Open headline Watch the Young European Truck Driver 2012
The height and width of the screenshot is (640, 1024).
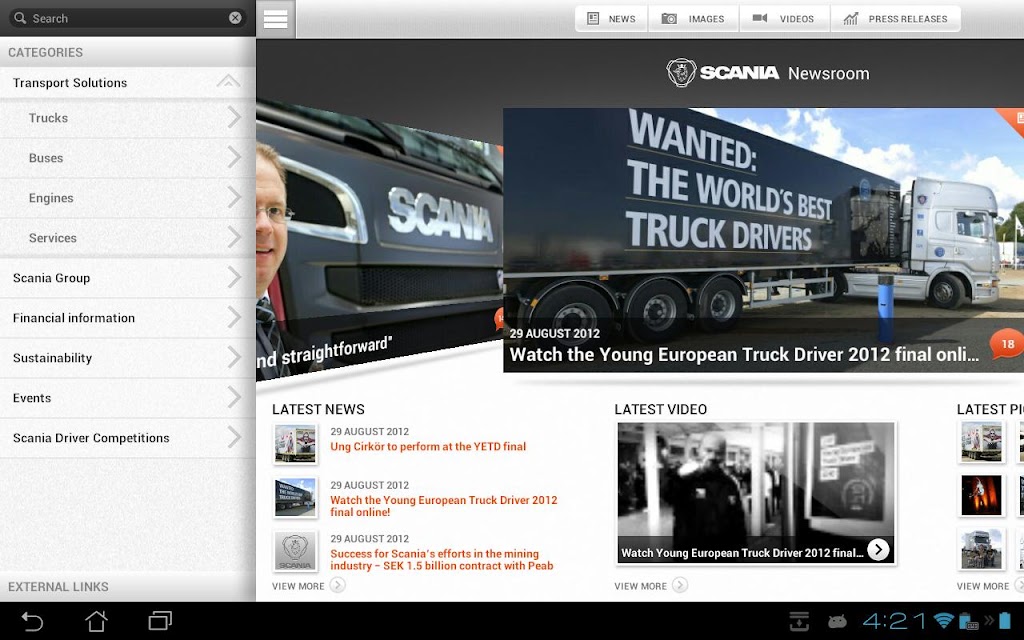tap(744, 355)
